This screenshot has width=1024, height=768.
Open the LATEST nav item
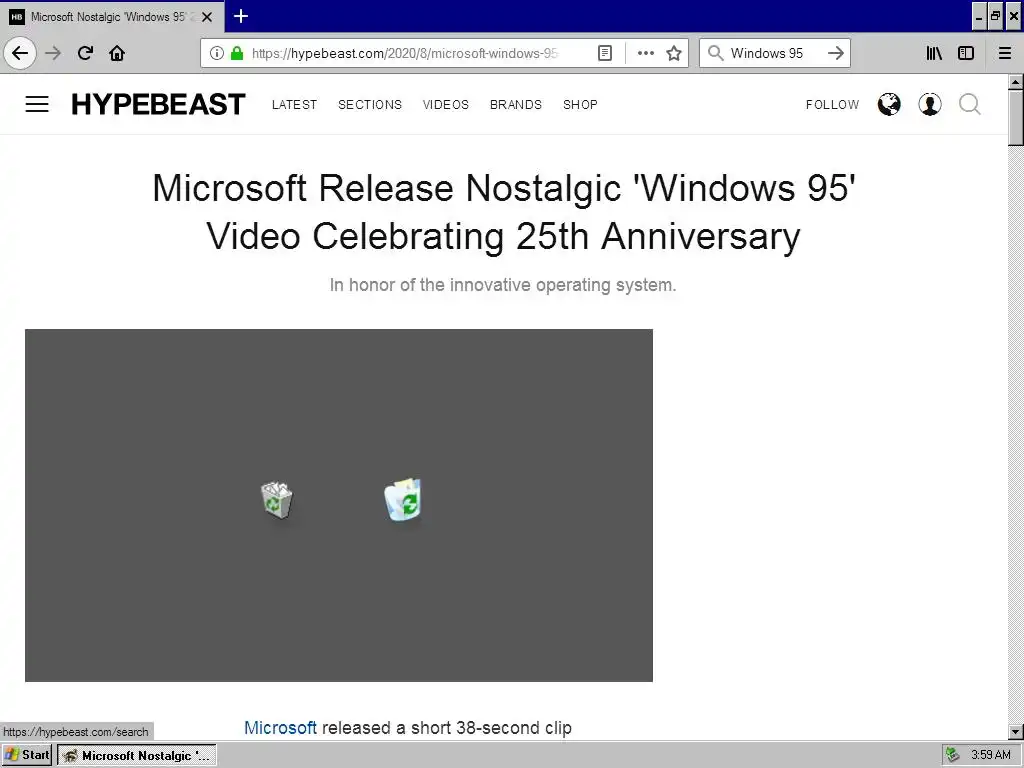[295, 104]
